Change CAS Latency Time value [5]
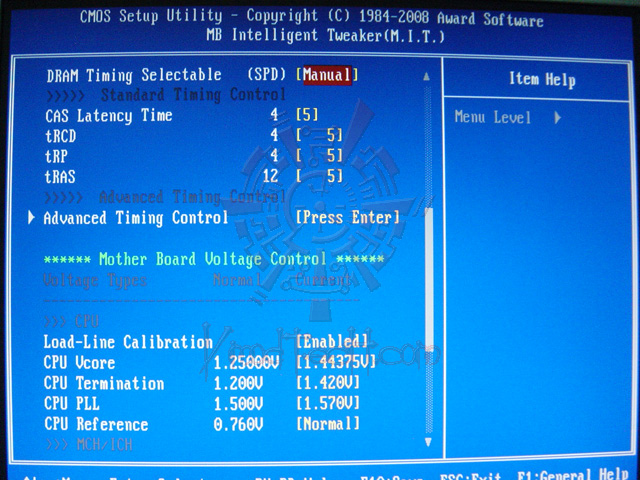This screenshot has width=640, height=480. point(307,115)
